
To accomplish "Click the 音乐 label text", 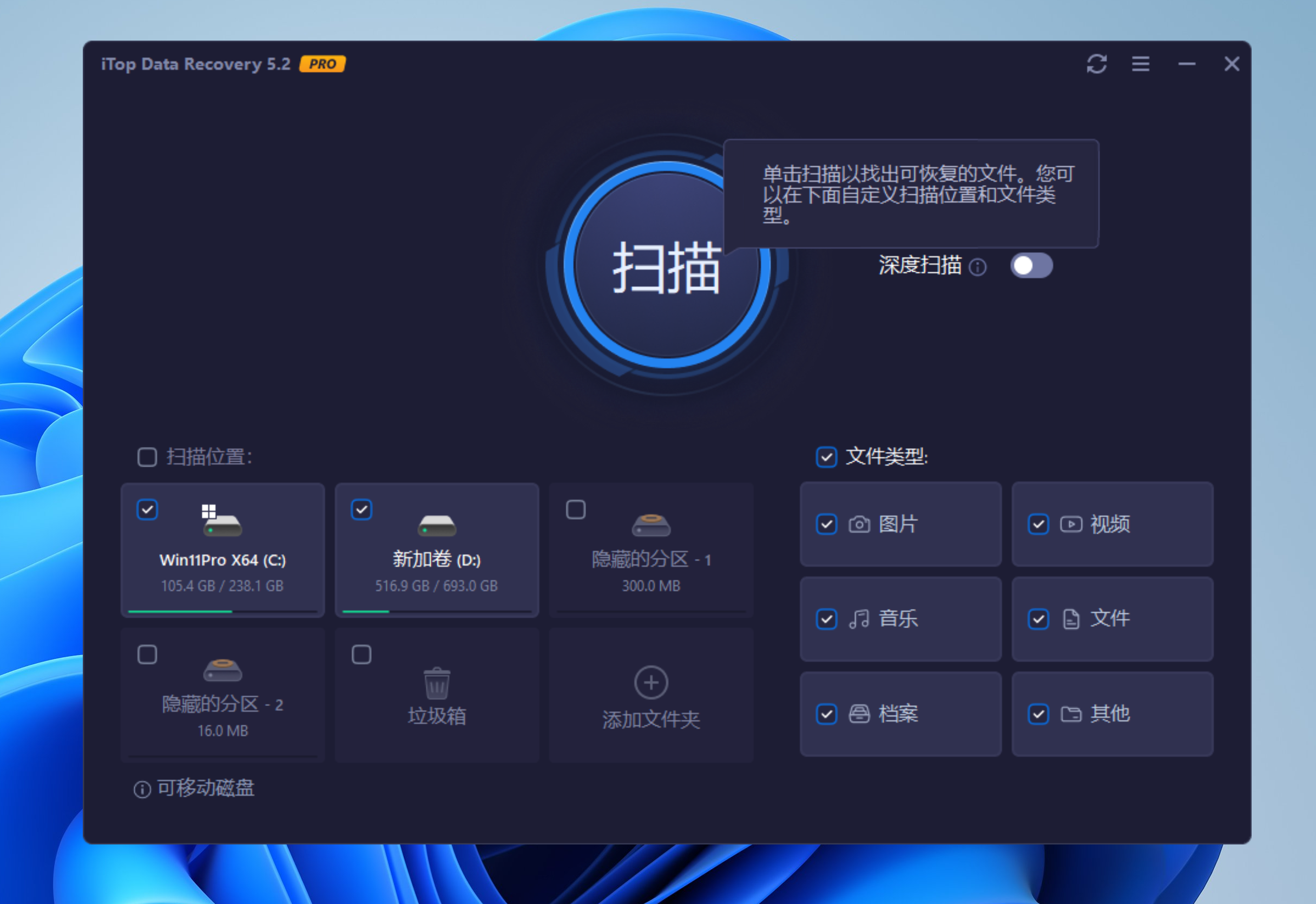I will [898, 619].
